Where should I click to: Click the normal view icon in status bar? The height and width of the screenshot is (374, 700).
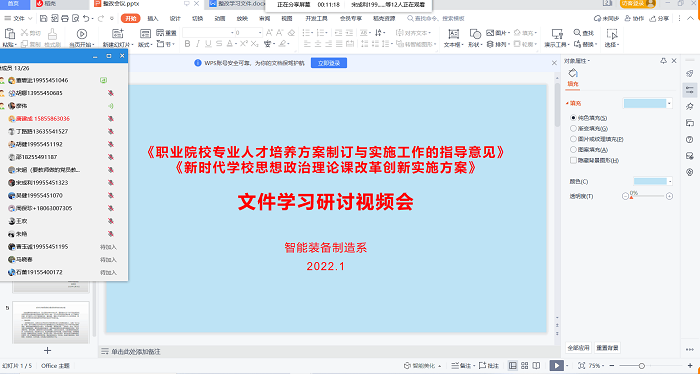click(x=513, y=366)
